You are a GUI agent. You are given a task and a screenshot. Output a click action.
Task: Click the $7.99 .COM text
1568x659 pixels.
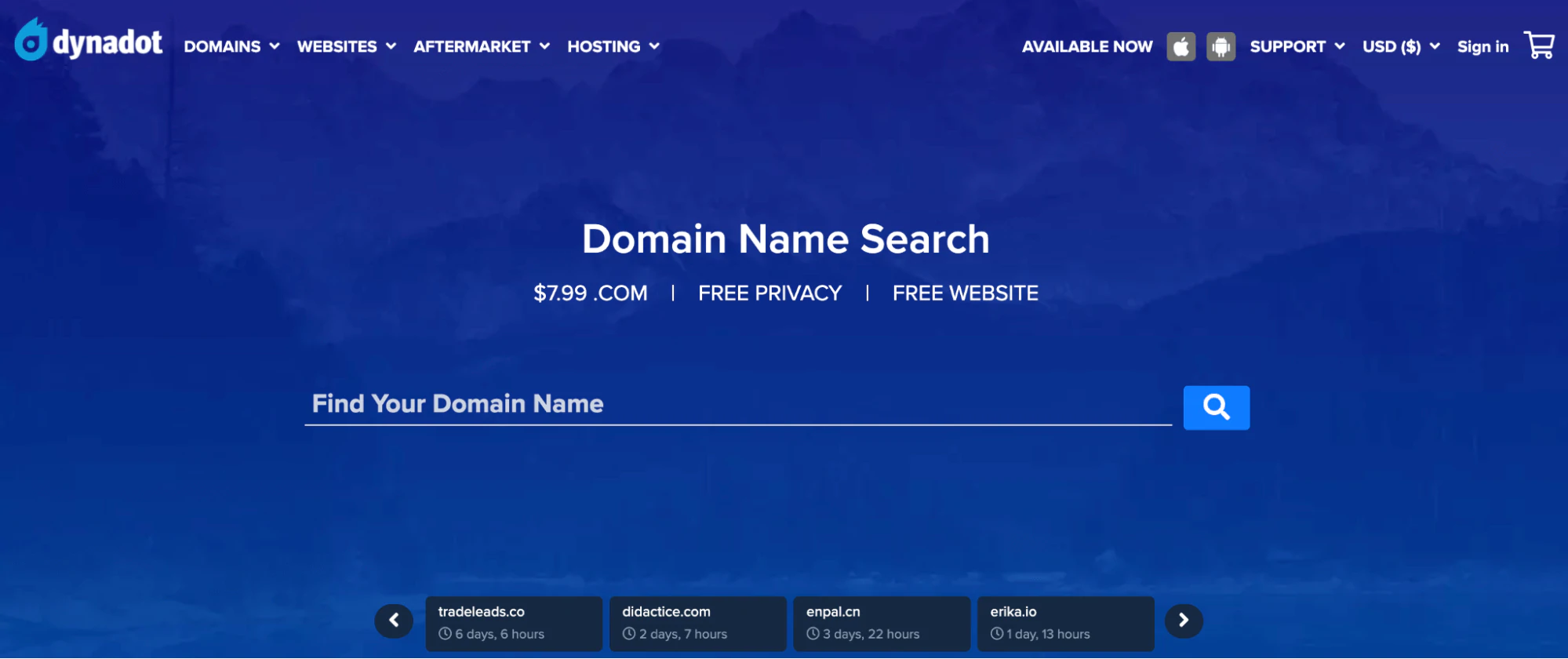point(591,293)
